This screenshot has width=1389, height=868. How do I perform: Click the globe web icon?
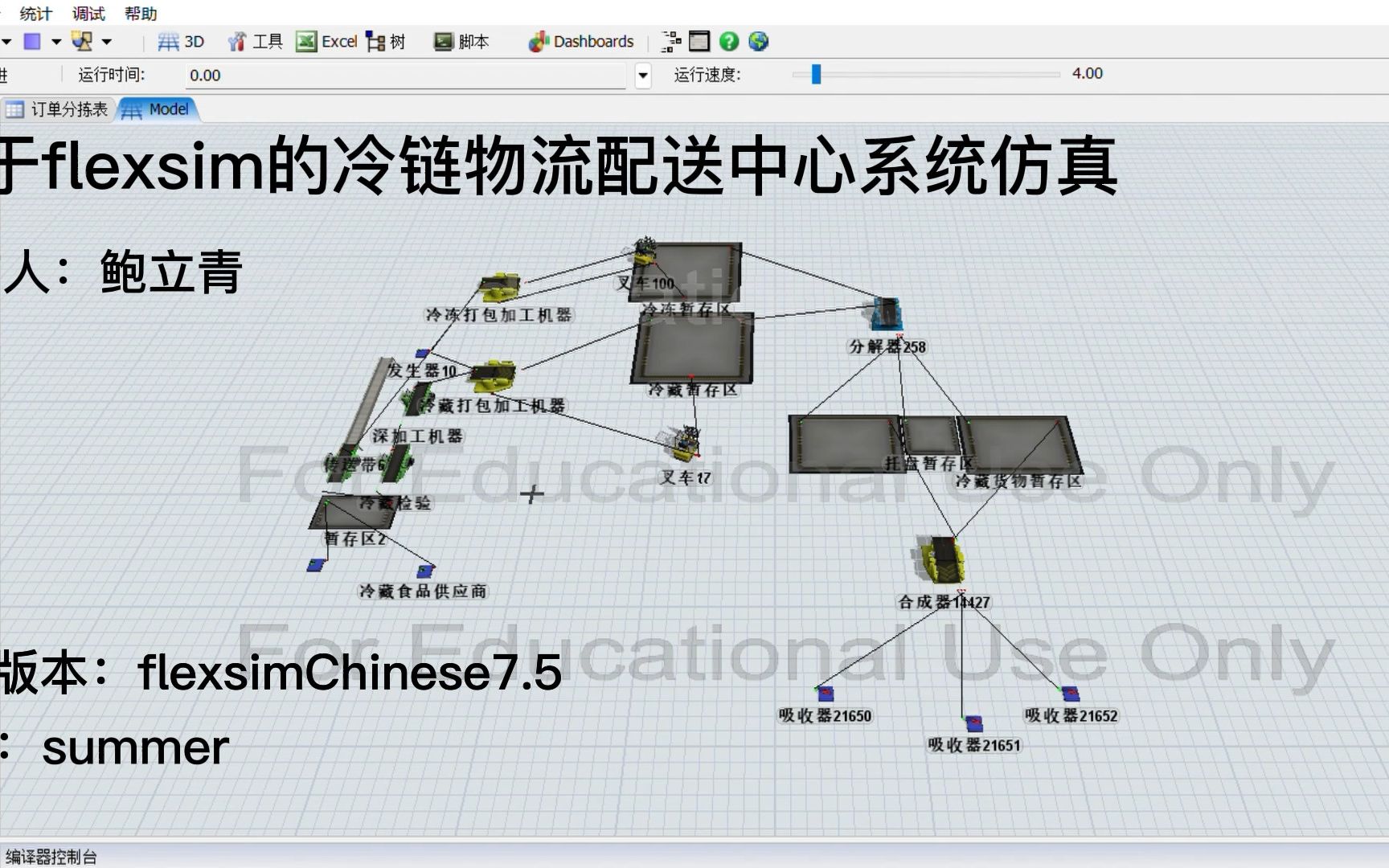pos(758,42)
